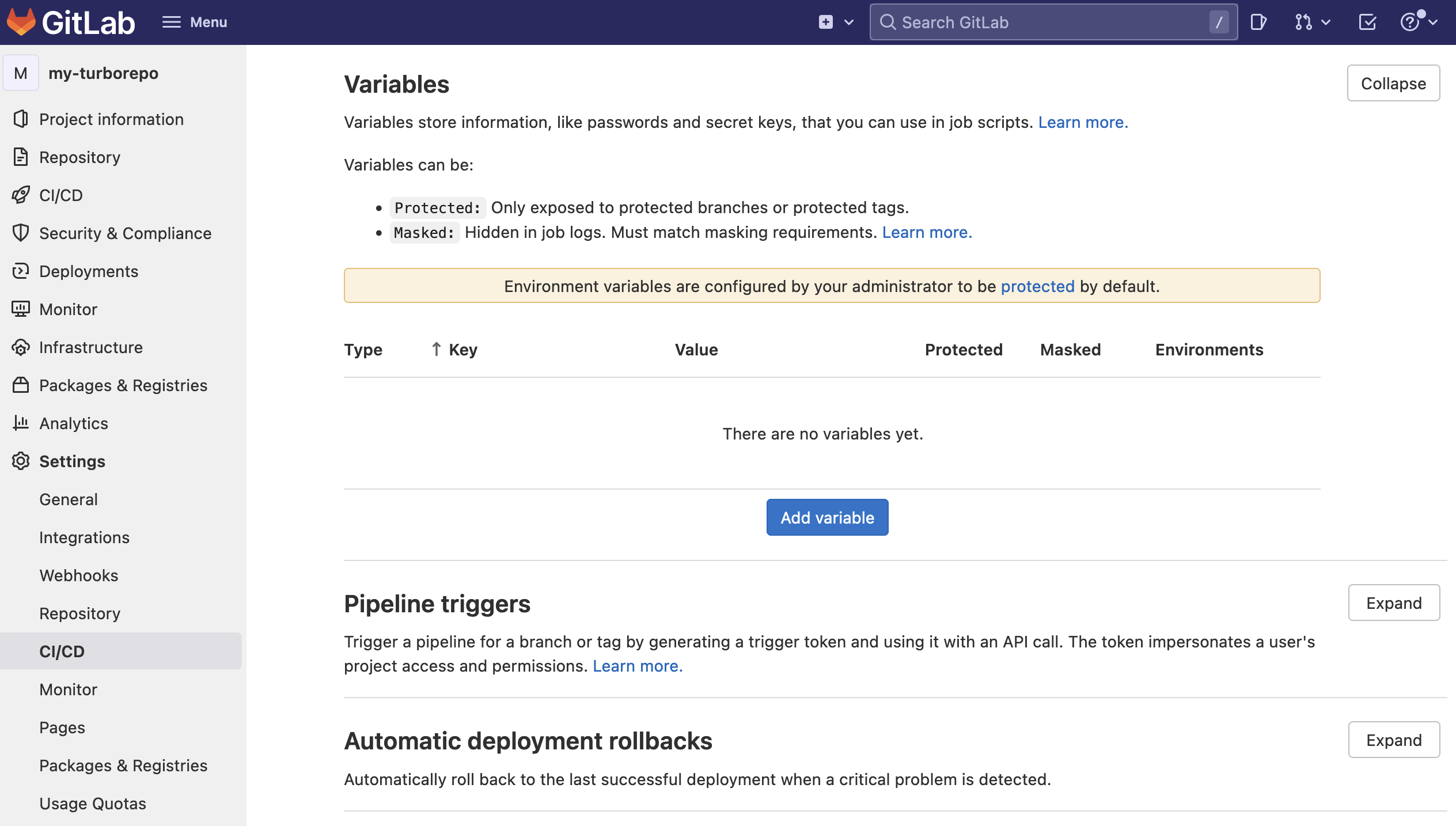This screenshot has width=1456, height=826.
Task: Expand the create-new plus menu in top bar
Action: pos(834,22)
